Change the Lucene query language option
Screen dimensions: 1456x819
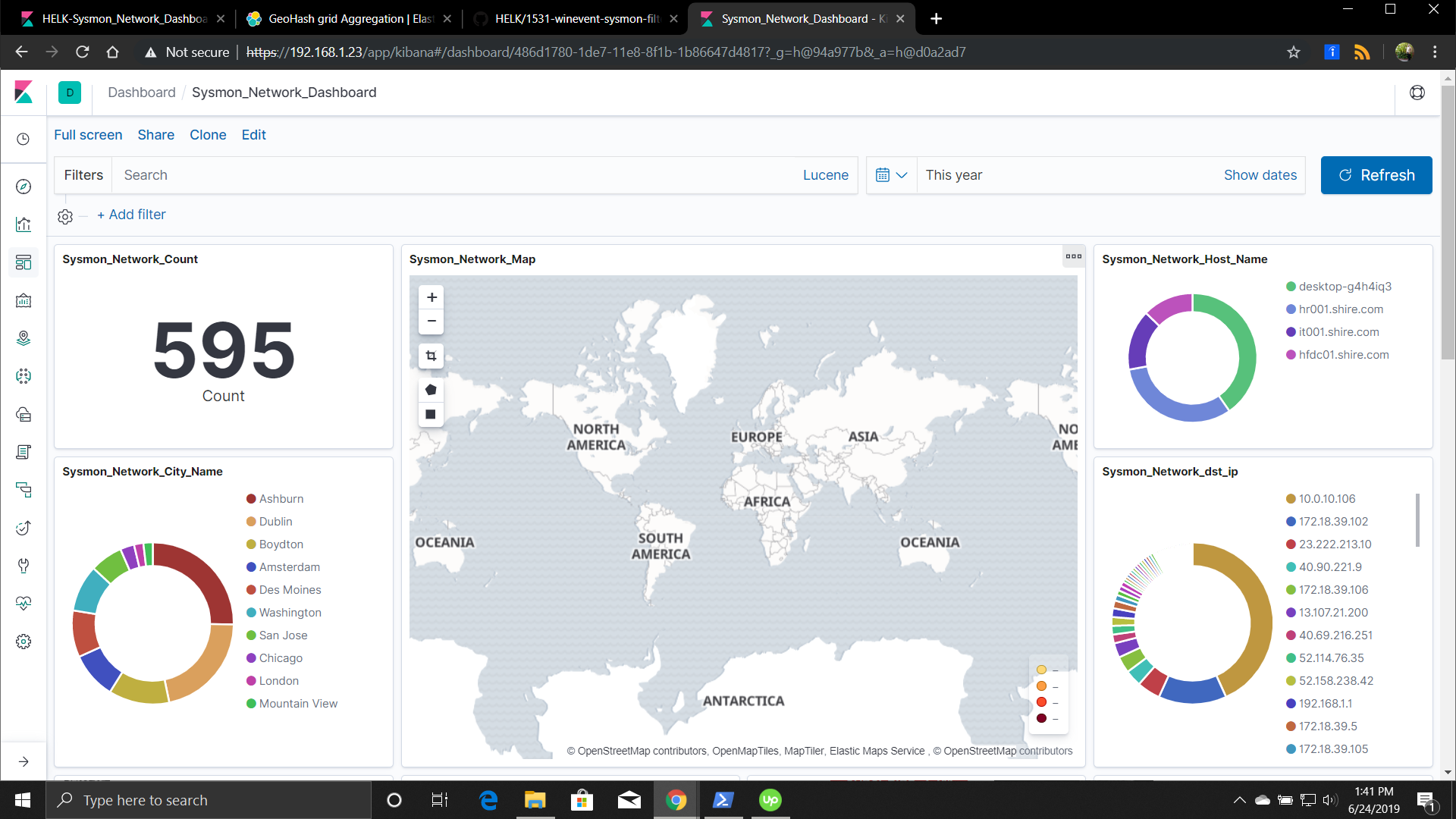pyautogui.click(x=825, y=175)
